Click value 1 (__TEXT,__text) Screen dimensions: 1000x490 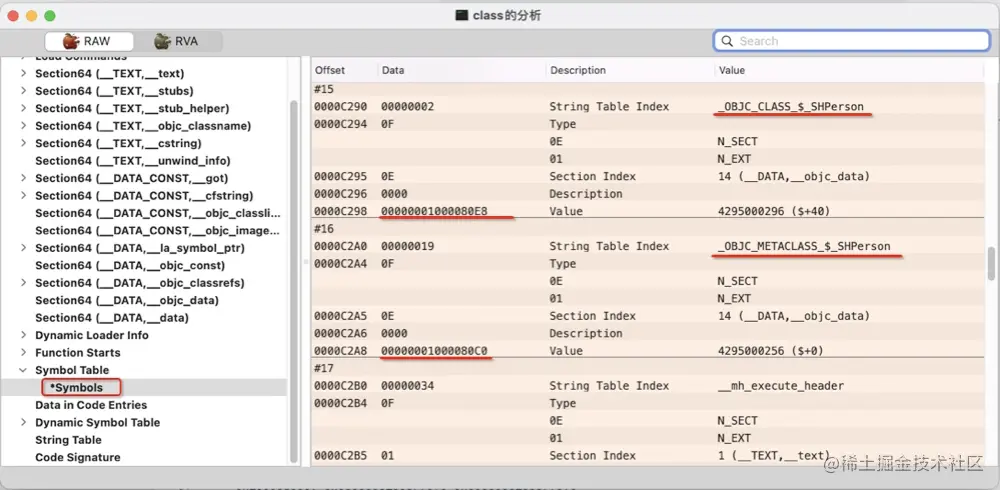click(x=774, y=456)
